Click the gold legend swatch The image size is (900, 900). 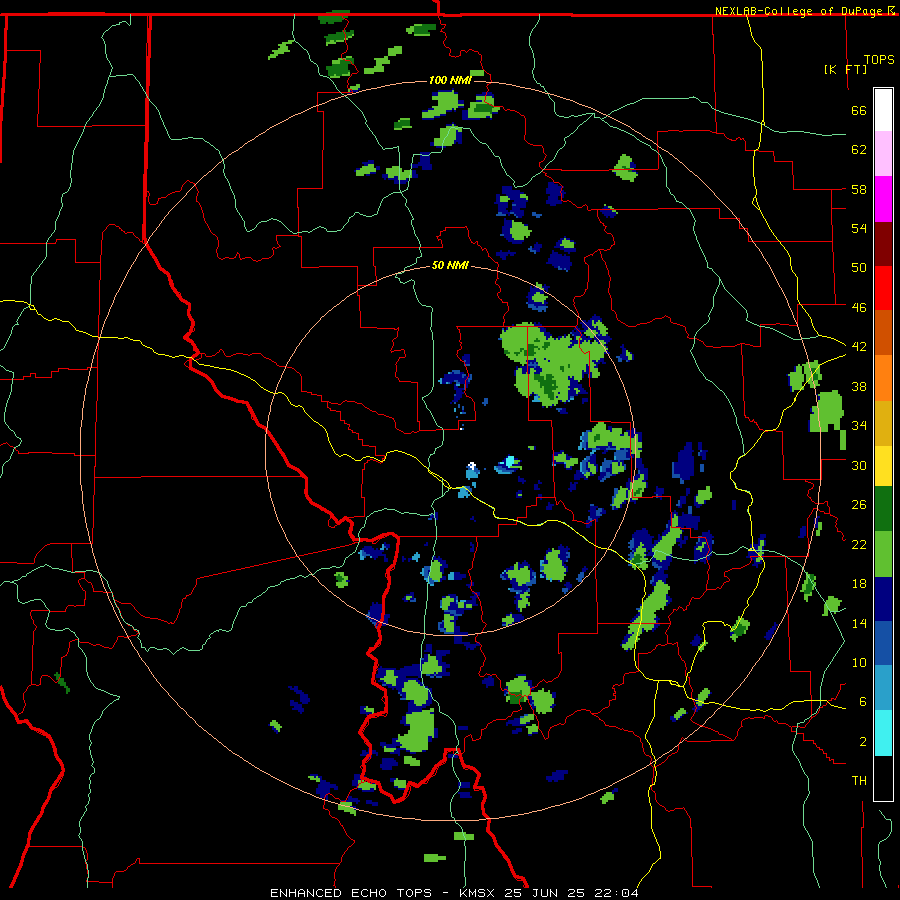[x=883, y=423]
